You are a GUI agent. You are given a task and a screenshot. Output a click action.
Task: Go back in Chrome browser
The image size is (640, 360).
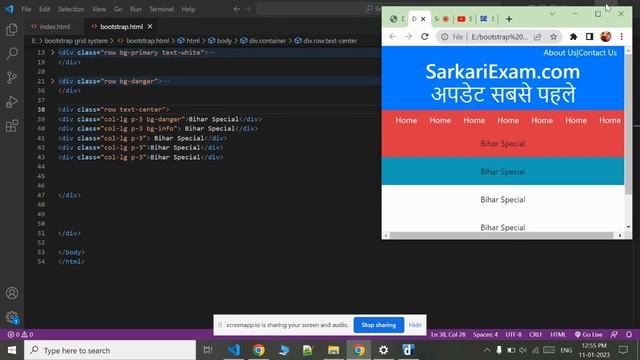393,37
